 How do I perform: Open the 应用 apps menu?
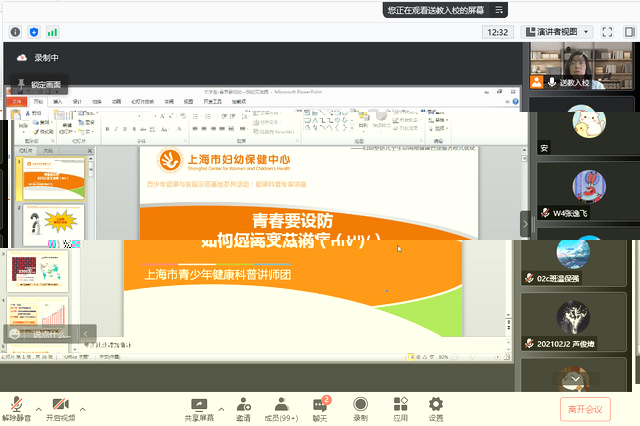click(400, 410)
